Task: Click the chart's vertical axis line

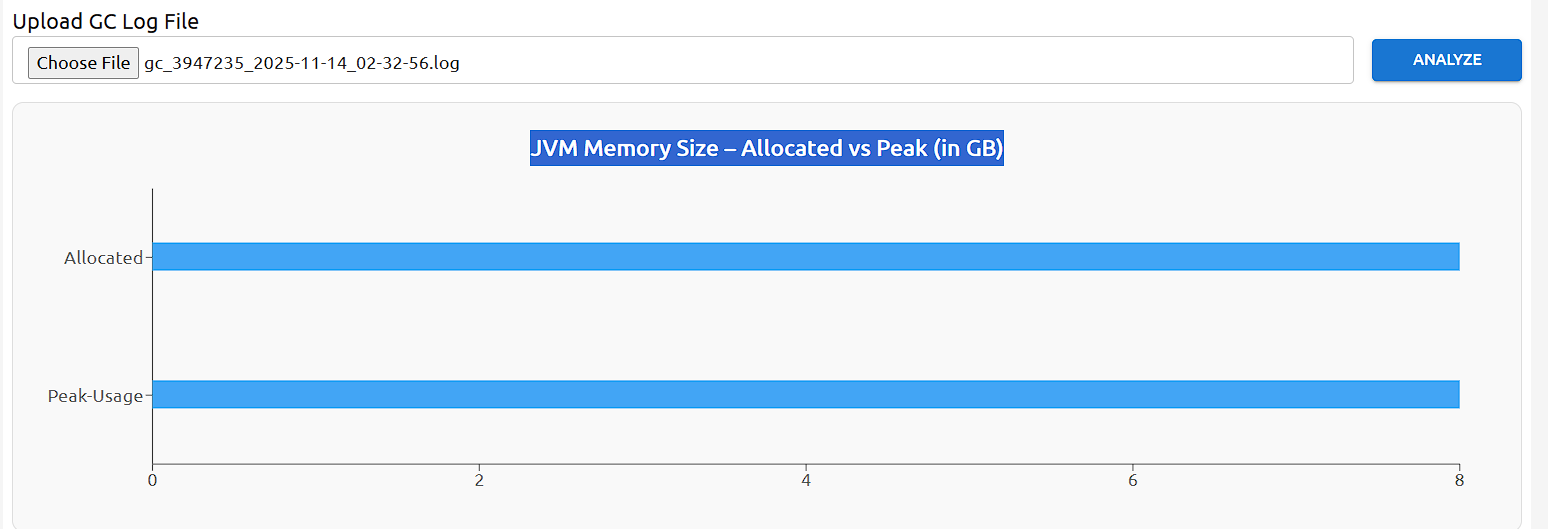Action: pyautogui.click(x=152, y=326)
